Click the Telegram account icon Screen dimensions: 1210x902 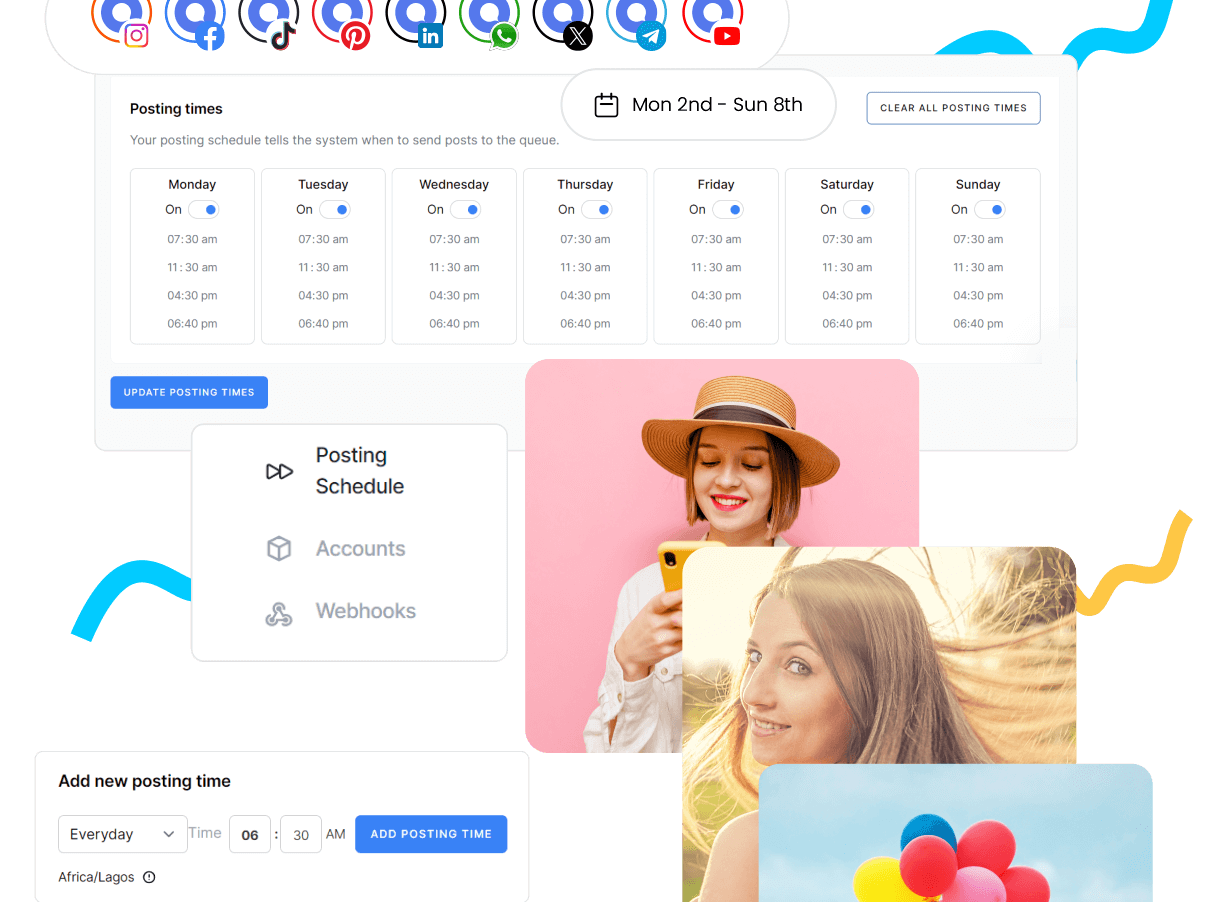tap(637, 20)
